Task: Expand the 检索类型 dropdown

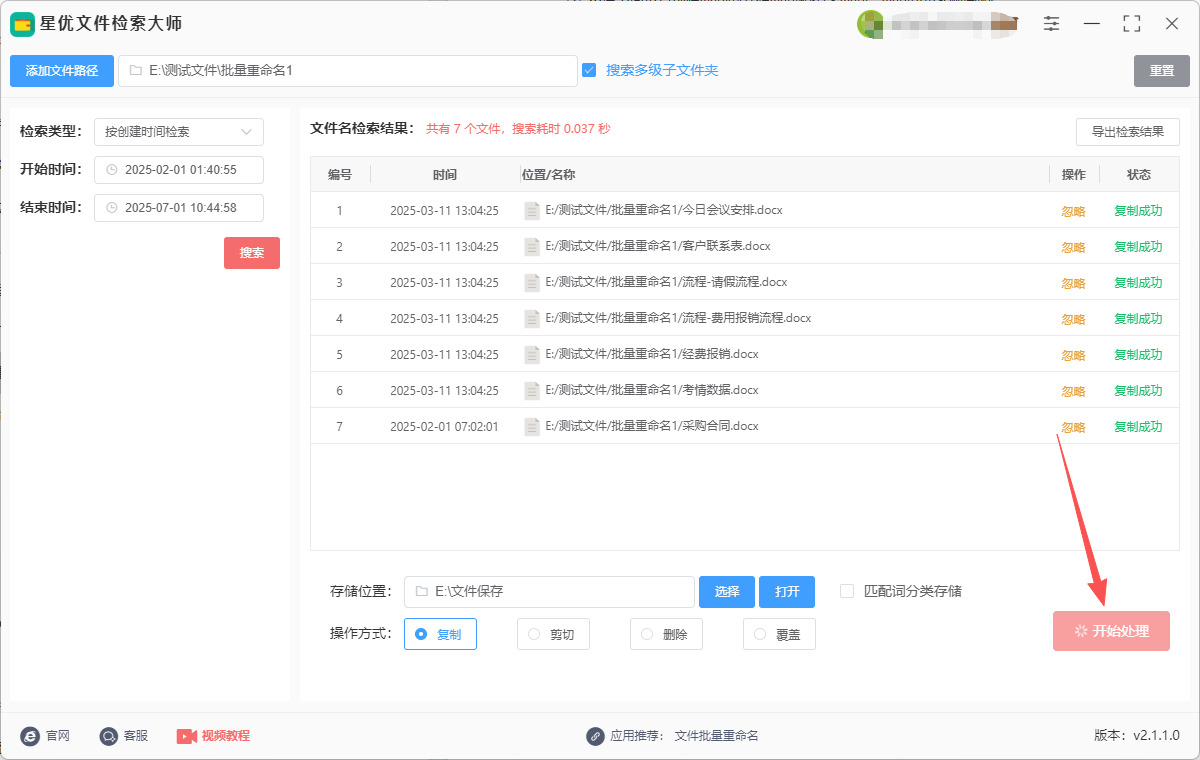Action: tap(179, 132)
